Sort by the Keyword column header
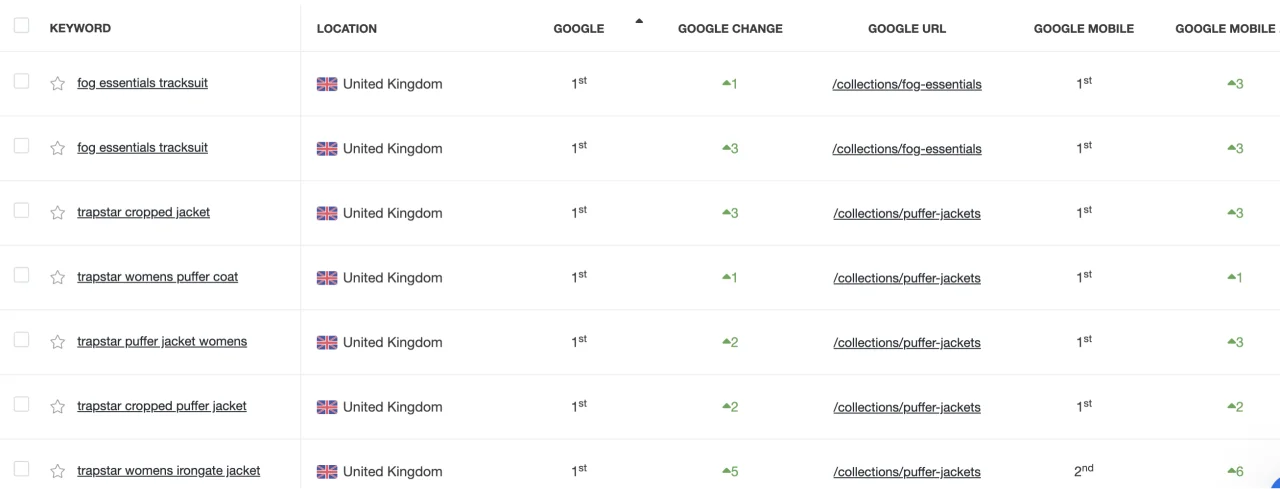The width and height of the screenshot is (1280, 489). 80,28
